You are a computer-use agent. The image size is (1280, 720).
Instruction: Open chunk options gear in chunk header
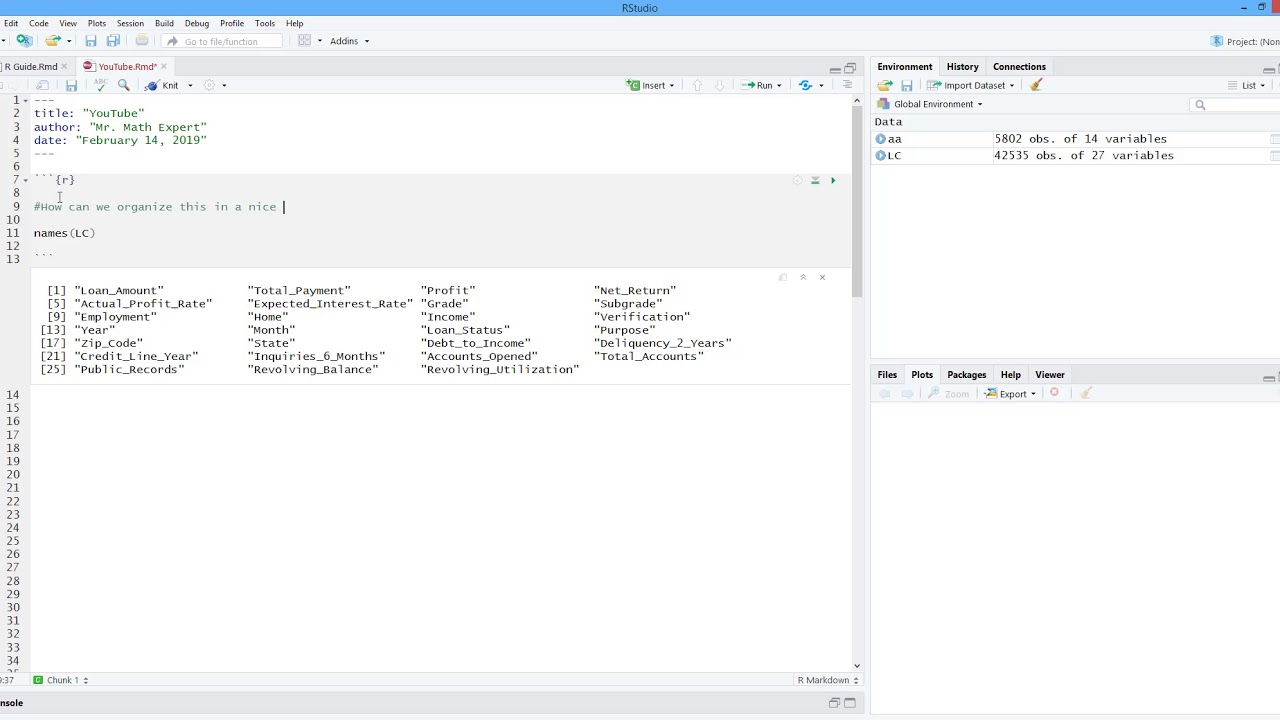pyautogui.click(x=797, y=181)
